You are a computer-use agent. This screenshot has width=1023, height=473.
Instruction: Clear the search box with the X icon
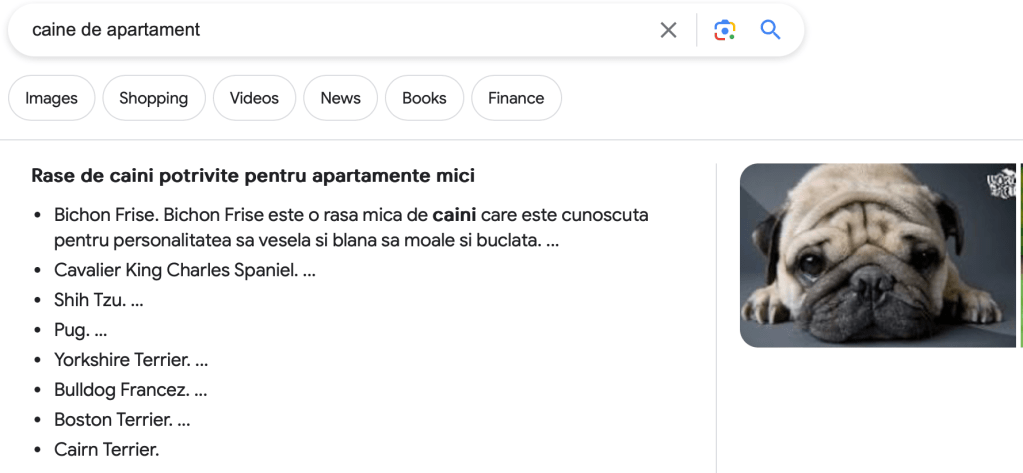[x=668, y=30]
